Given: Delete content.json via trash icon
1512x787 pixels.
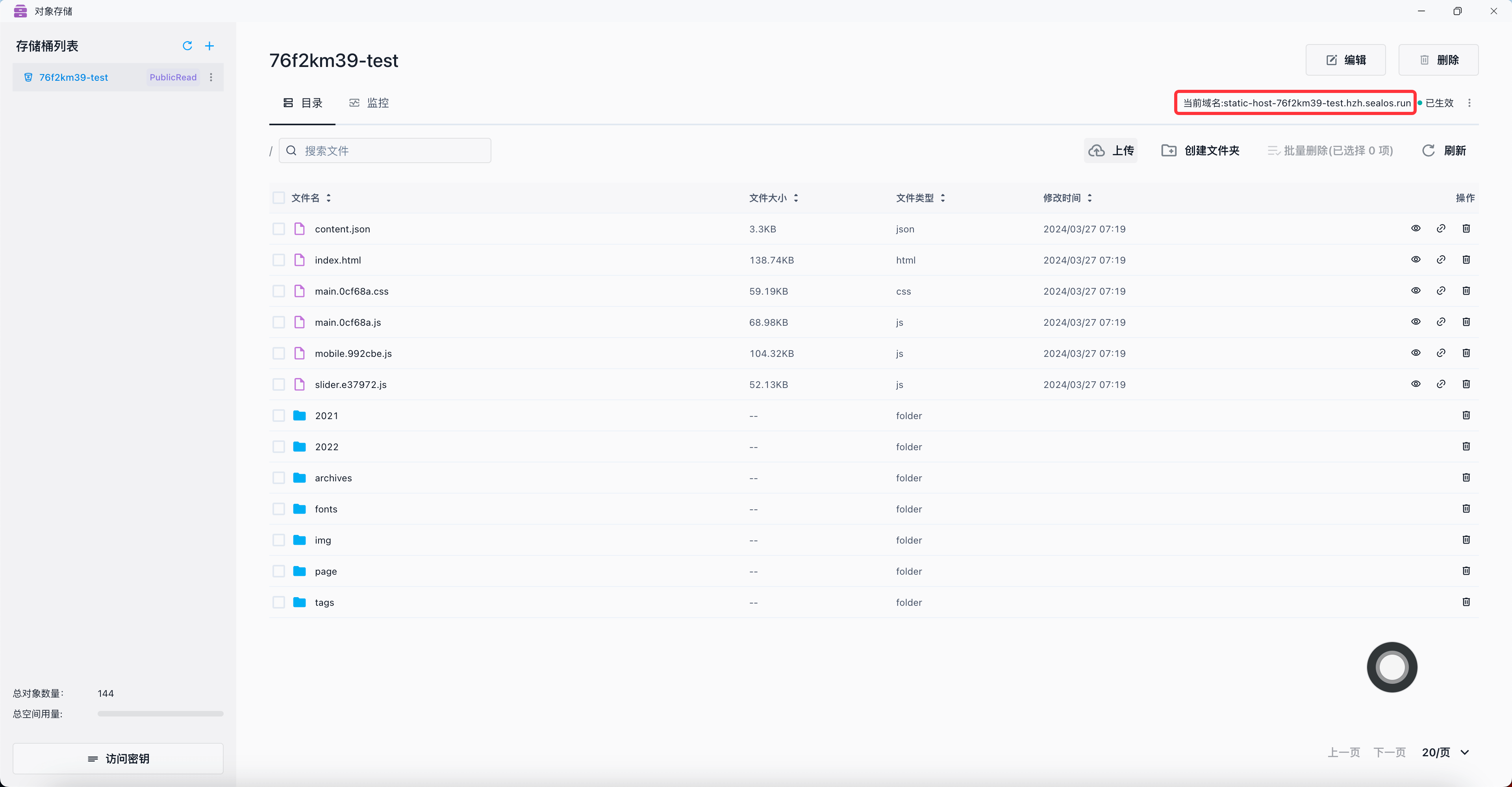Looking at the screenshot, I should click(x=1466, y=228).
